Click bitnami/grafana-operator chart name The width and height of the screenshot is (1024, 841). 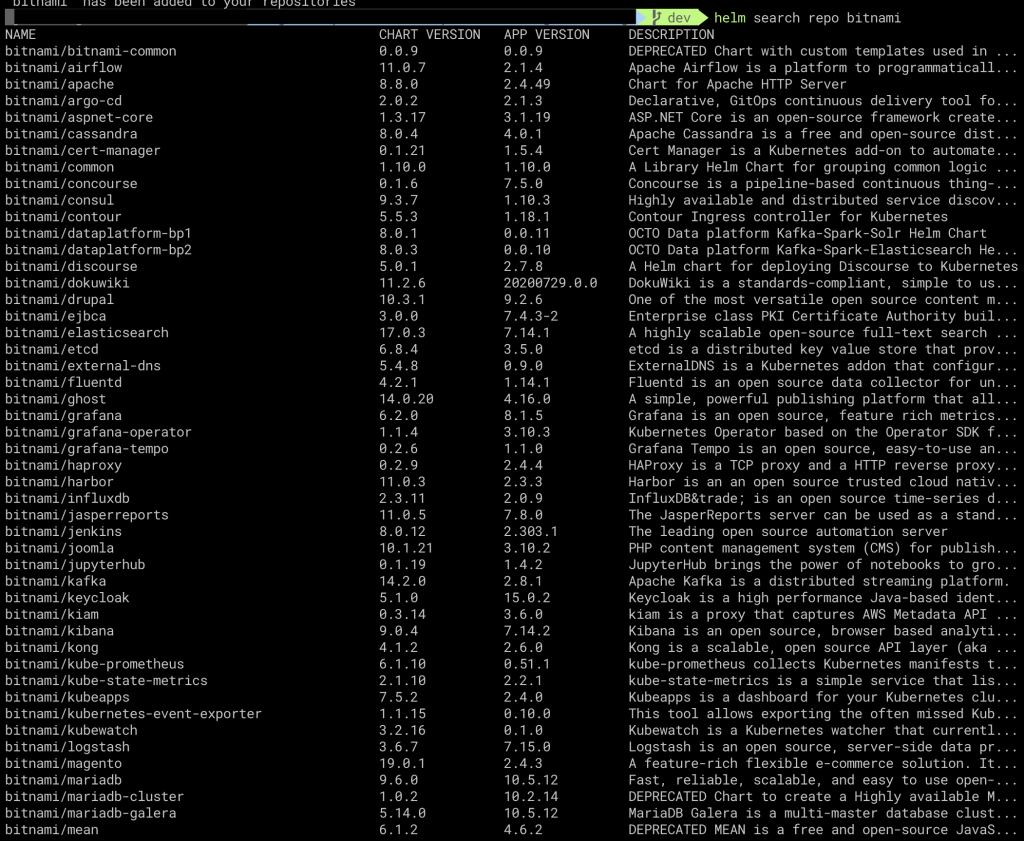coord(99,432)
